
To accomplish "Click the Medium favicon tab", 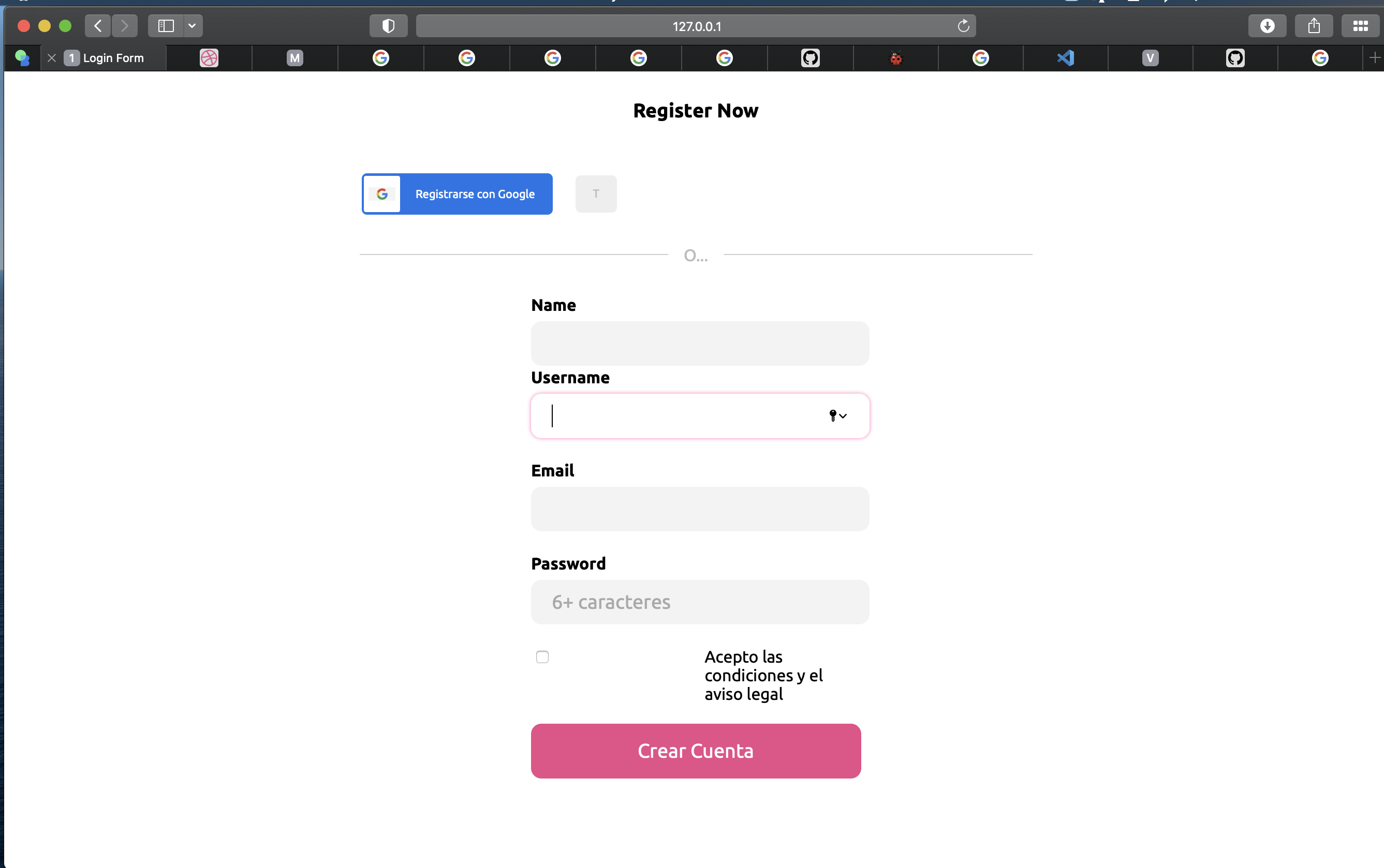I will pyautogui.click(x=294, y=57).
